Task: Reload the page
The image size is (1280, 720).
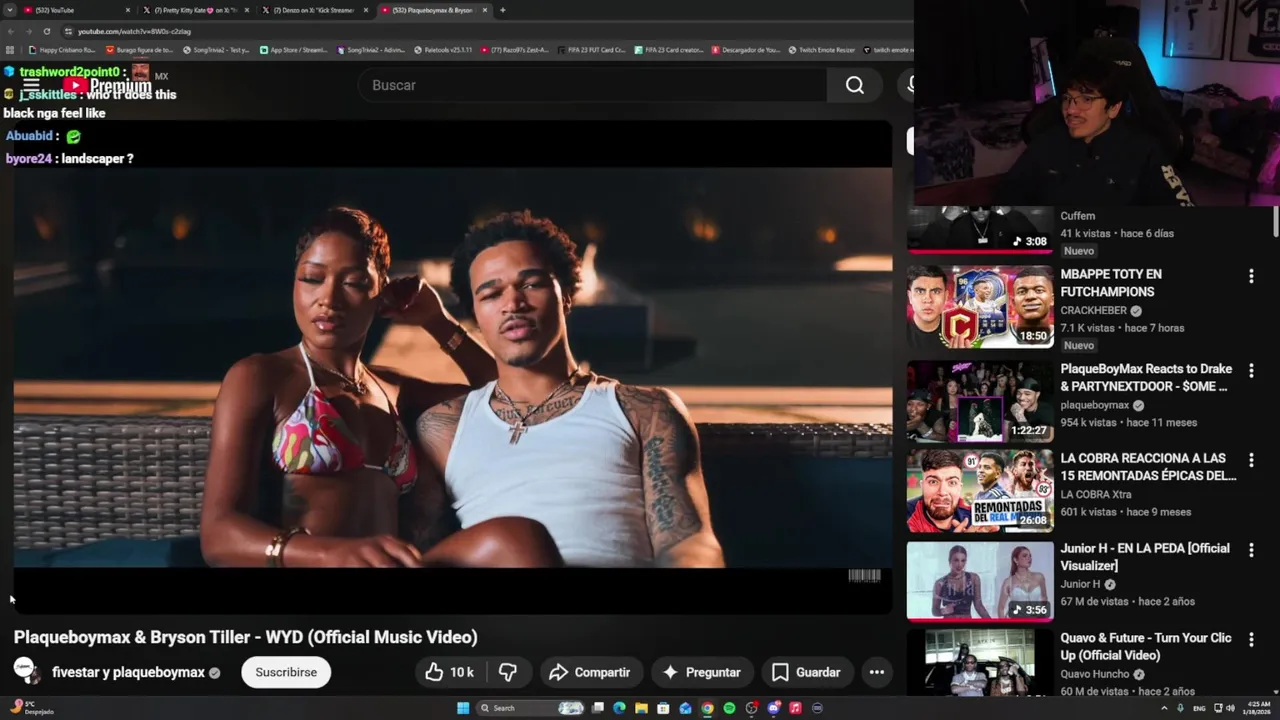Action: pyautogui.click(x=46, y=31)
